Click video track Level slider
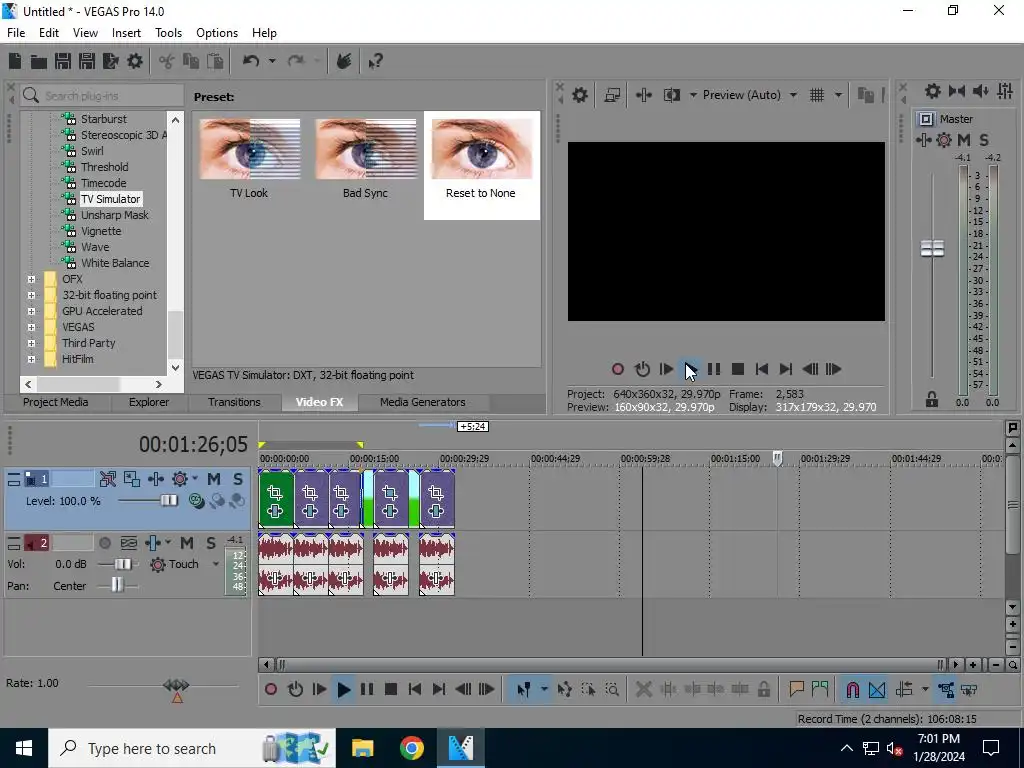Viewport: 1024px width, 768px height. (168, 501)
